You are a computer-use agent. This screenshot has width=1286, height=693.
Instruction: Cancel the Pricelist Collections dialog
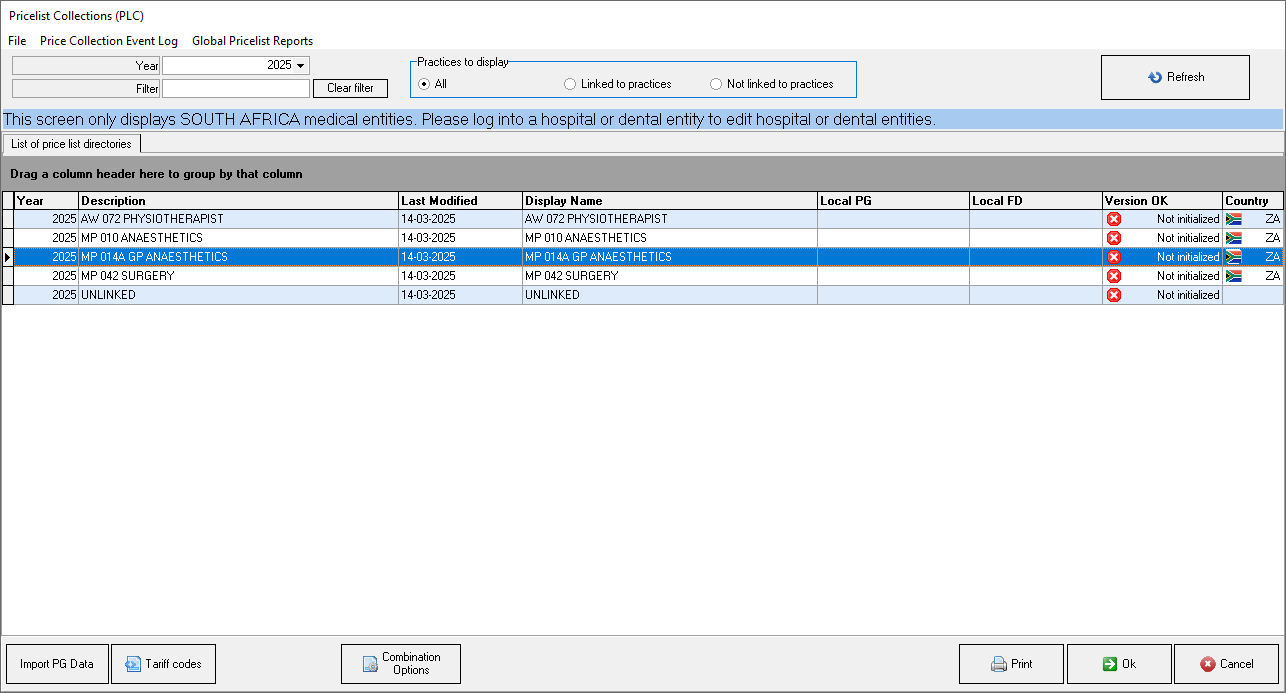point(1226,664)
